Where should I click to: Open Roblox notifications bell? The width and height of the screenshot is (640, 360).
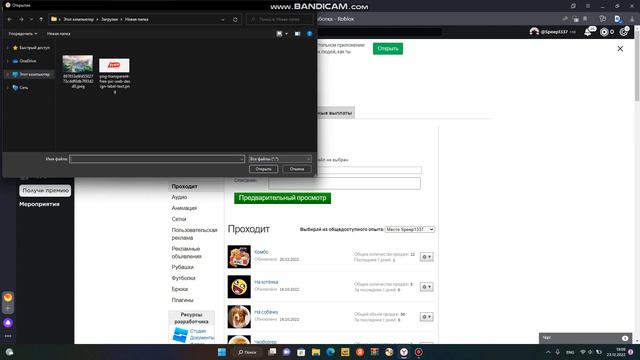pyautogui.click(x=588, y=32)
